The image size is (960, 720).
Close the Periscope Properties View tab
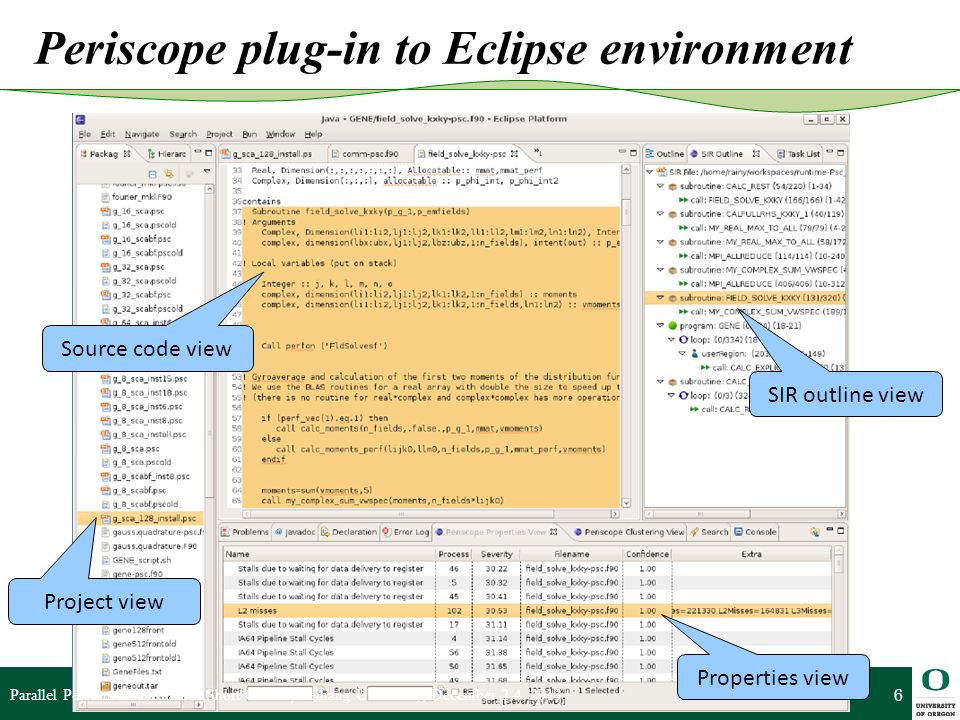click(x=553, y=532)
